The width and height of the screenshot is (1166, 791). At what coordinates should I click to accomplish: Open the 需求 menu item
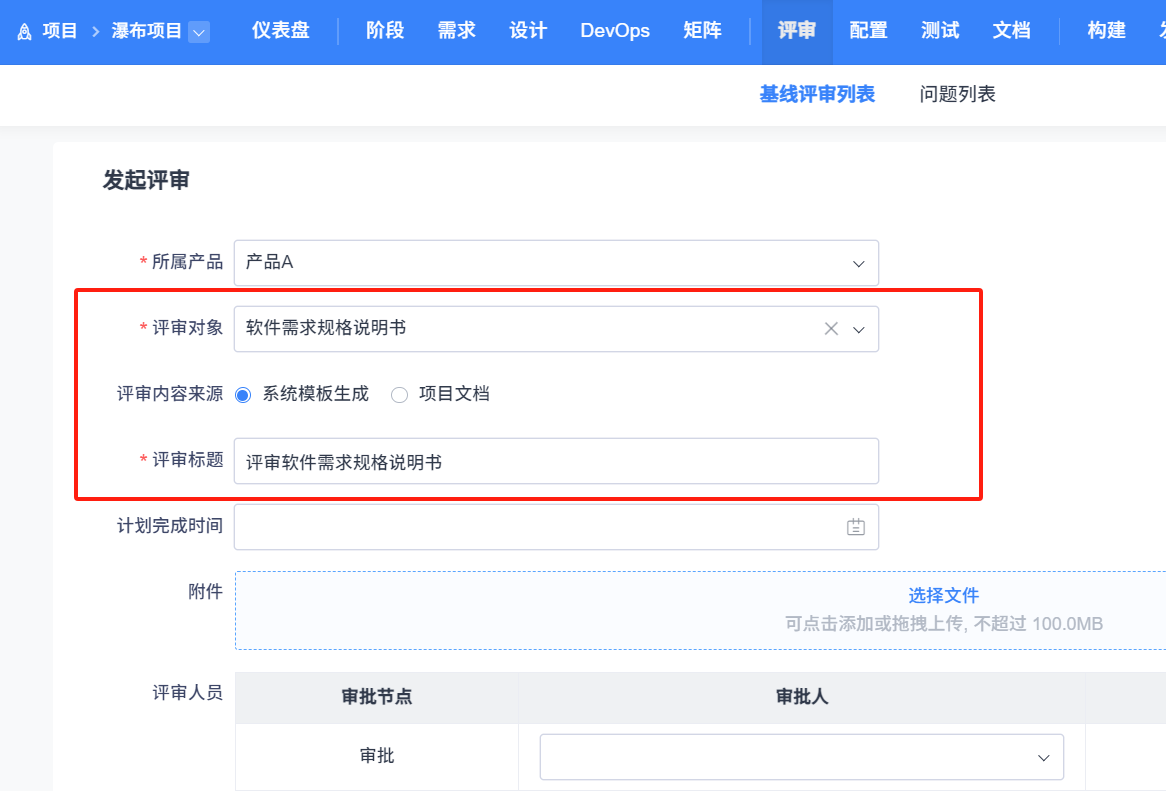(x=456, y=31)
